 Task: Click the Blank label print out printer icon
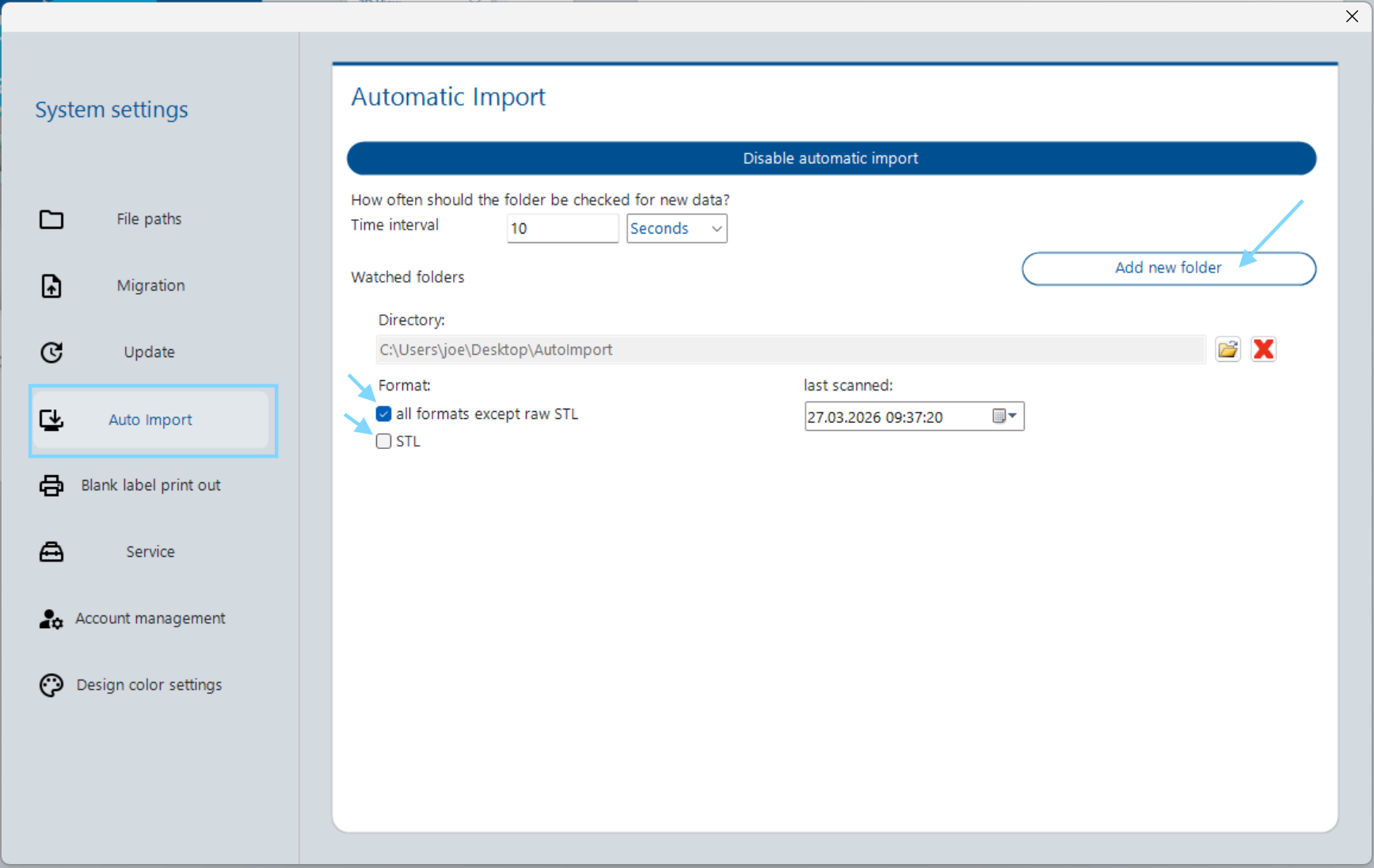coord(51,485)
